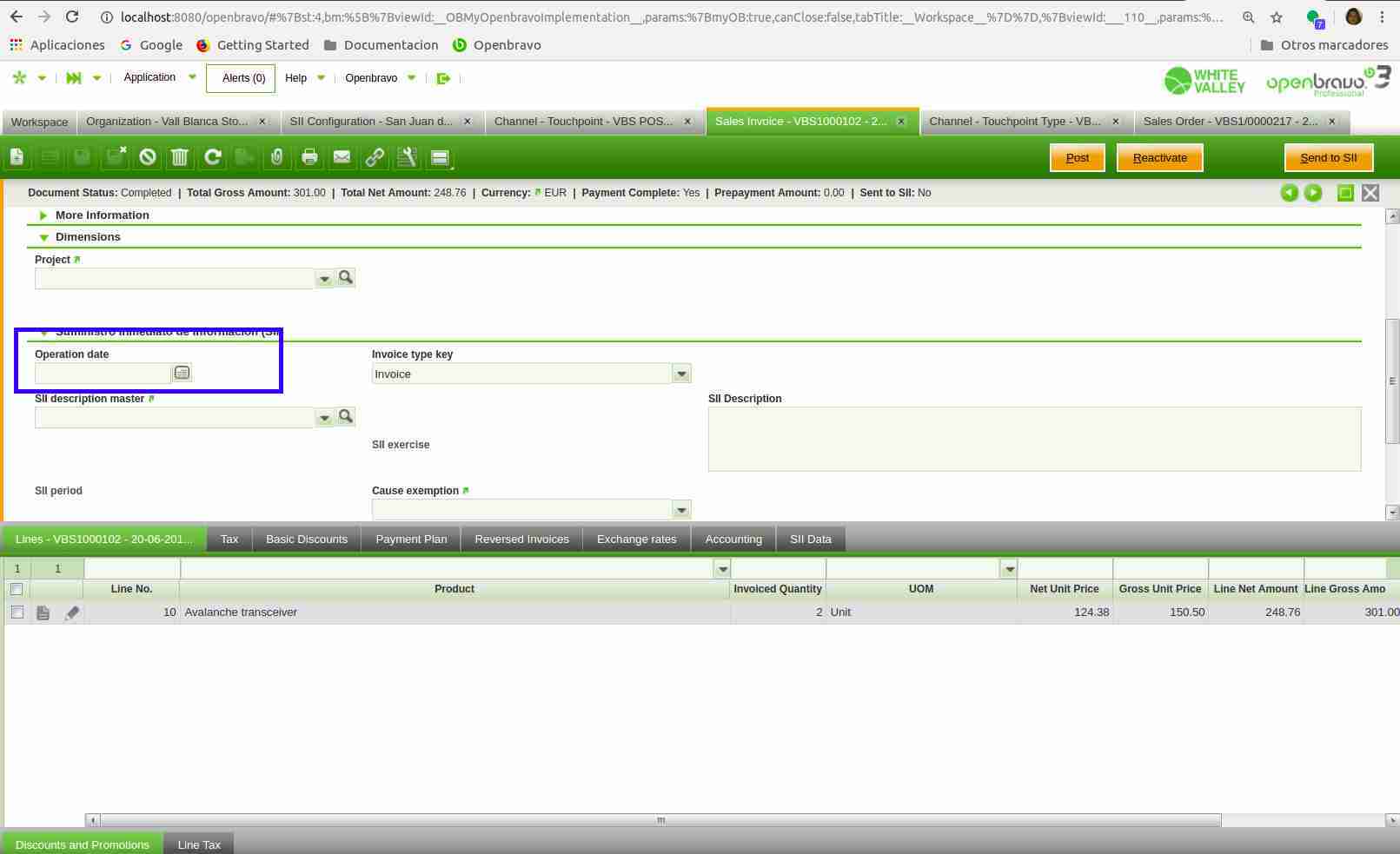Click the green log out icon

443,78
